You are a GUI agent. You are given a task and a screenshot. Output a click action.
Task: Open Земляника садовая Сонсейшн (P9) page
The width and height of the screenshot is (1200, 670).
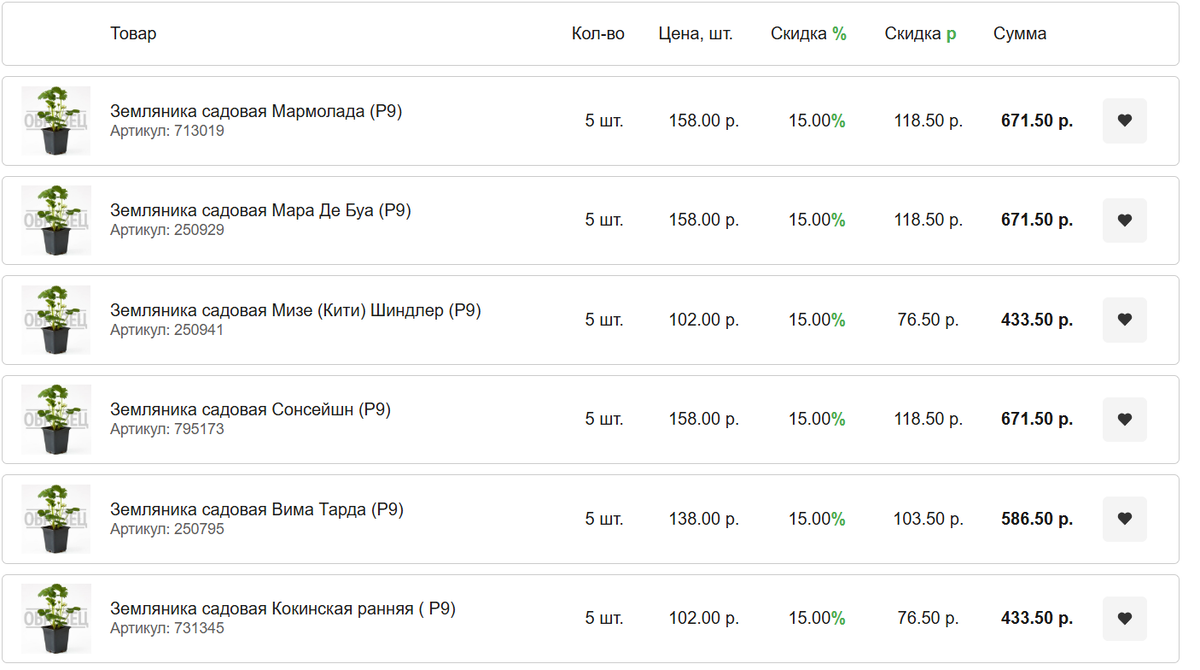click(x=250, y=409)
